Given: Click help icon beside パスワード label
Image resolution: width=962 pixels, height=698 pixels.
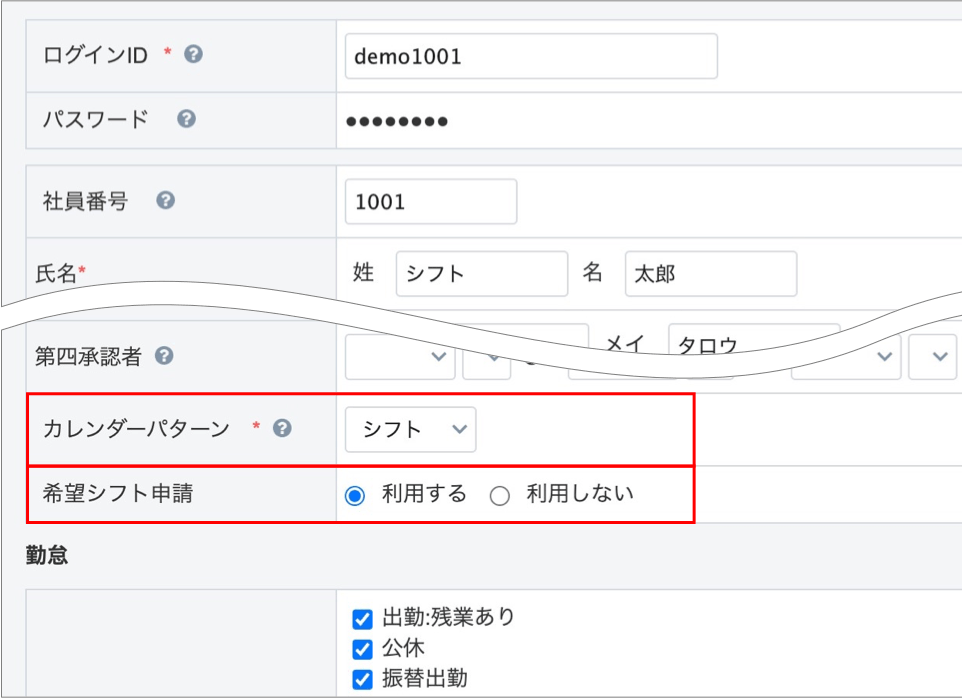Looking at the screenshot, I should click(186, 119).
